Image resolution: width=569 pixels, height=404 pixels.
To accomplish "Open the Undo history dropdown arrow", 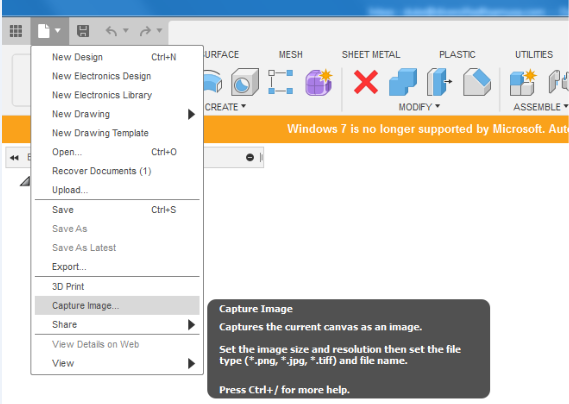I will (126, 30).
